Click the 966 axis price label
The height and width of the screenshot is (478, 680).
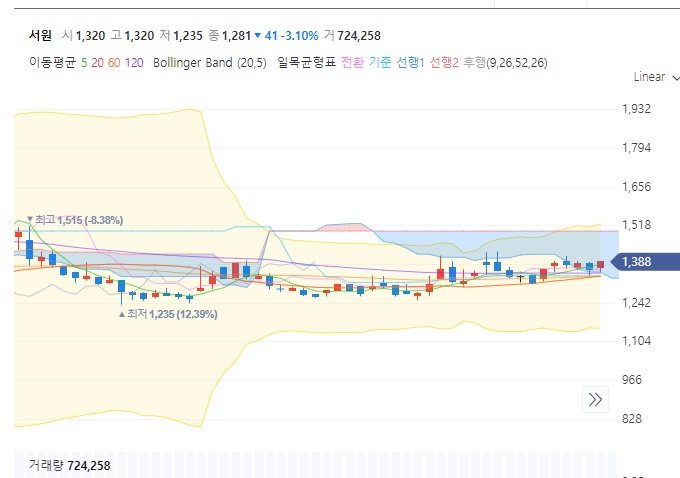click(631, 380)
